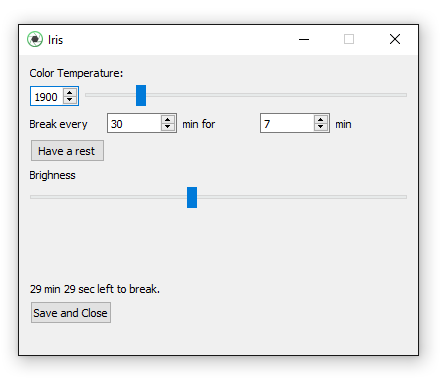
Task: Click the Color Temperature slider handle
Action: [x=141, y=95]
